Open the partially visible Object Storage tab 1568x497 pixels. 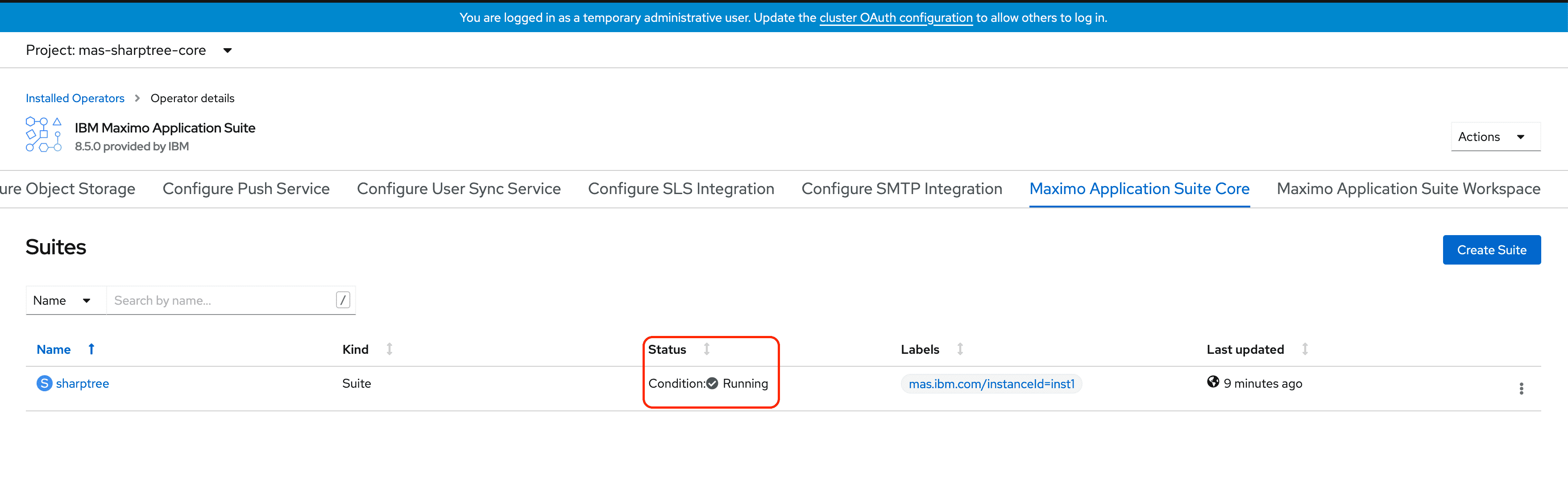click(x=67, y=189)
